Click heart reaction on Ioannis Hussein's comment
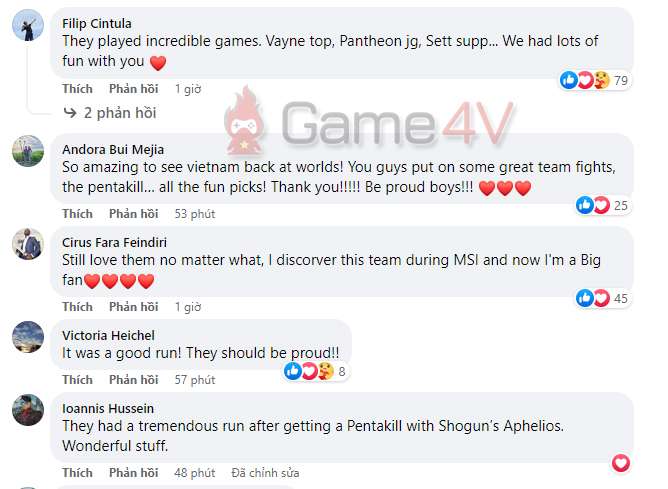This screenshot has height=489, width=668. tap(621, 463)
